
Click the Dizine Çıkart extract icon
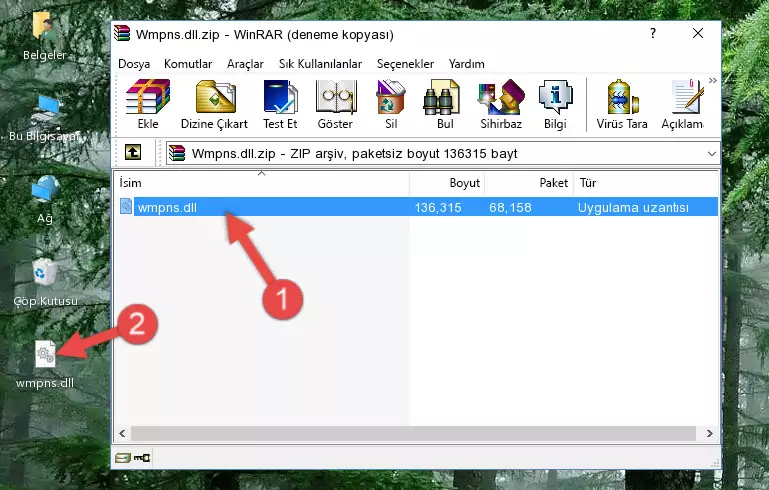tap(215, 97)
